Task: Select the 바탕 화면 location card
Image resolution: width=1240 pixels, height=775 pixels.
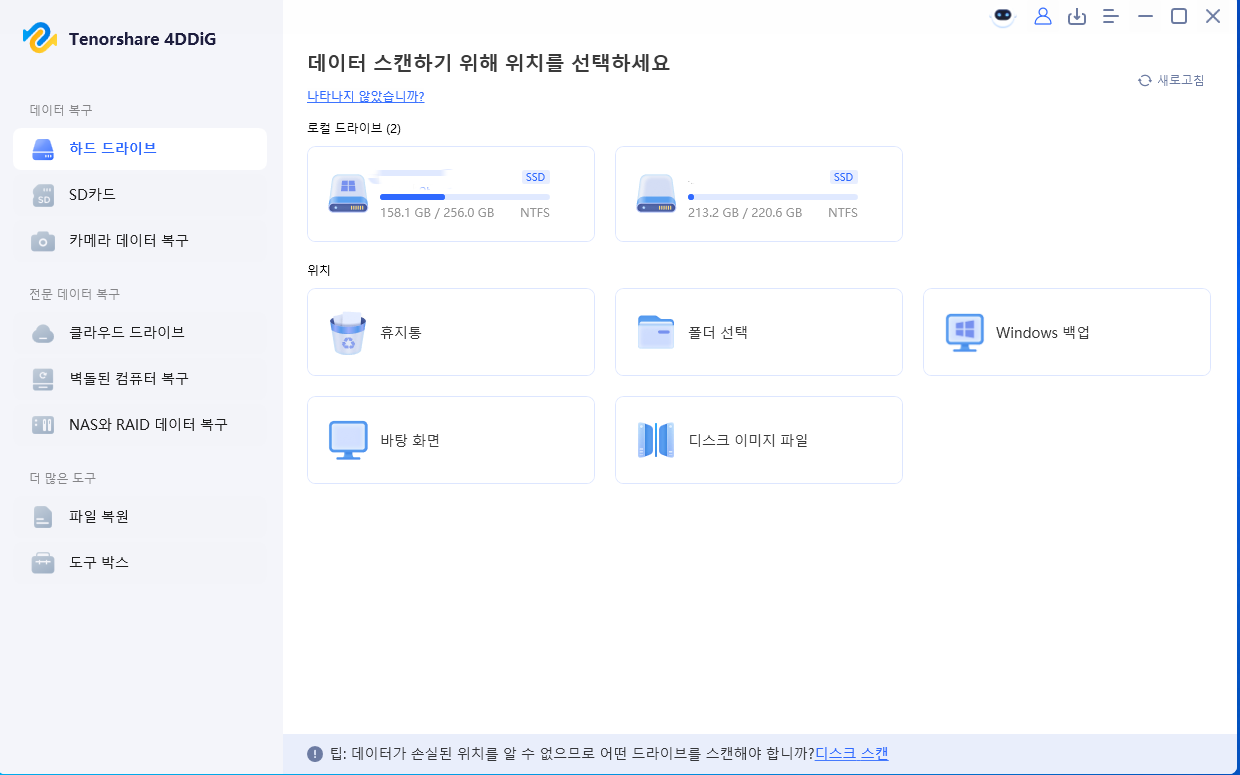Action: tap(451, 440)
